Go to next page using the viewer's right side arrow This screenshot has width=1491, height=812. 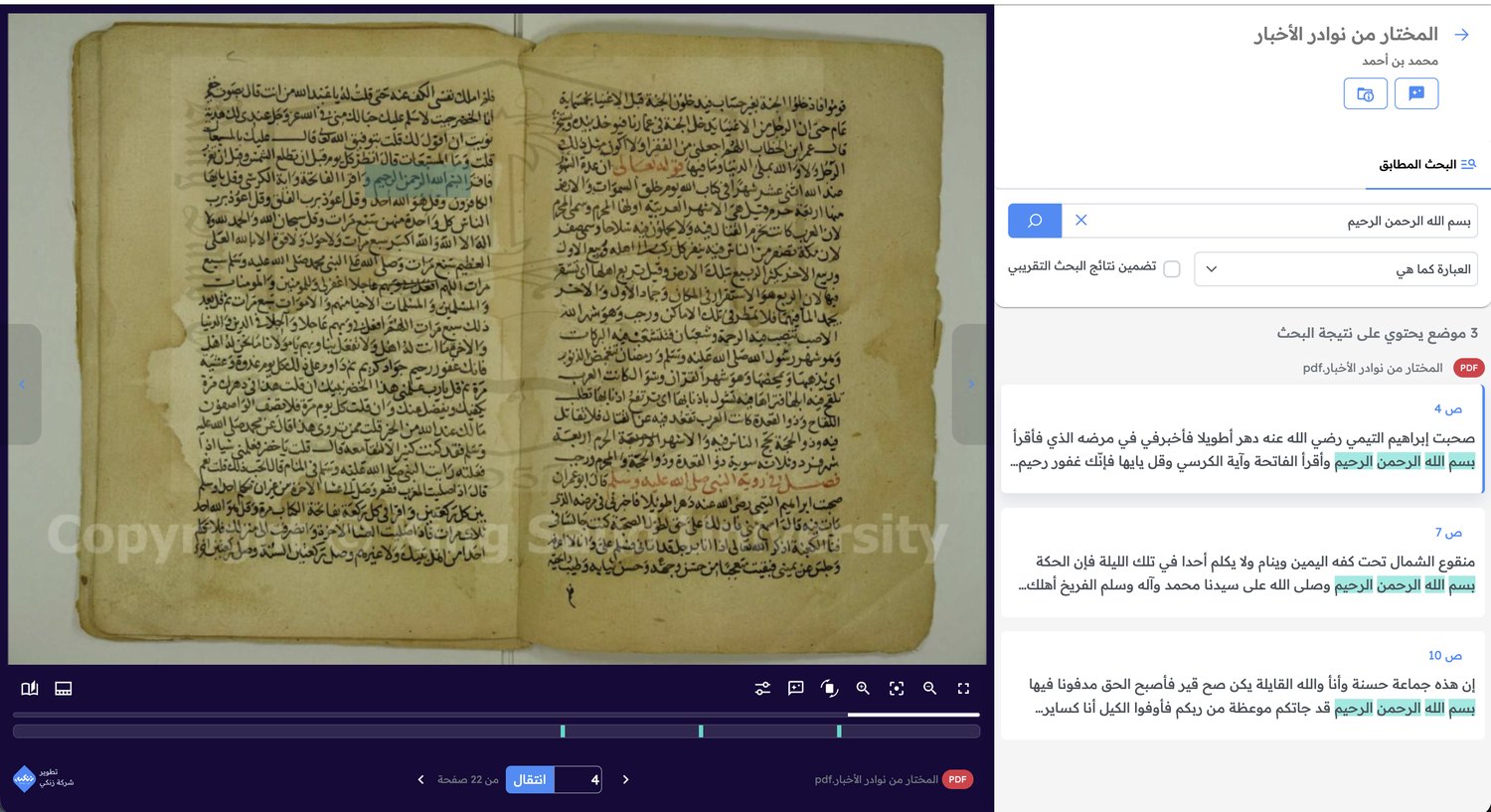(x=970, y=384)
